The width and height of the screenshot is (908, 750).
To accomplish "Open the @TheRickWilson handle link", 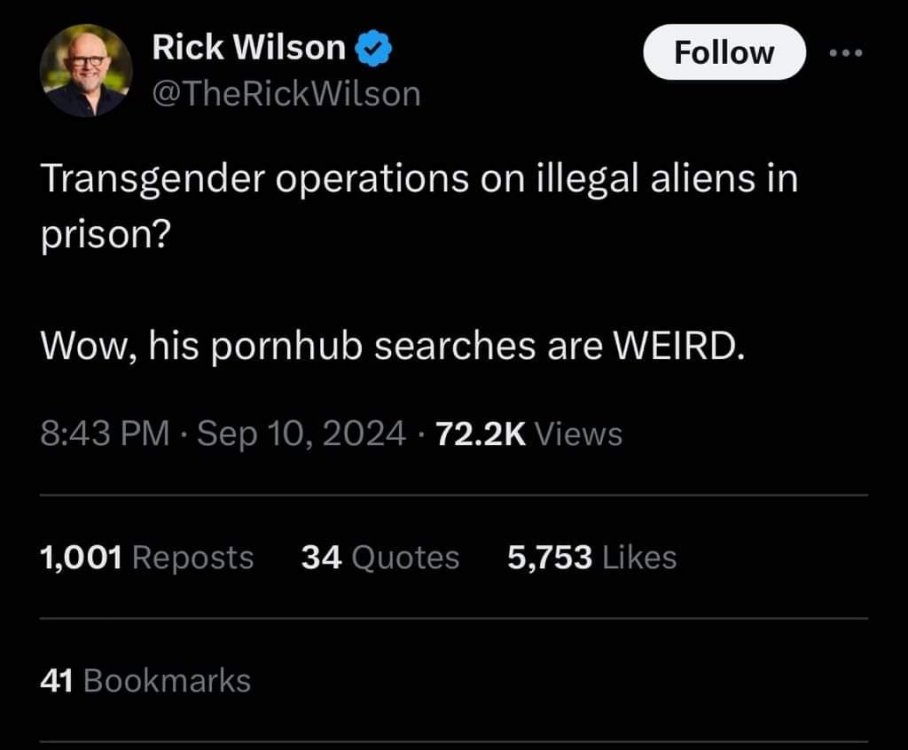I will pos(286,94).
